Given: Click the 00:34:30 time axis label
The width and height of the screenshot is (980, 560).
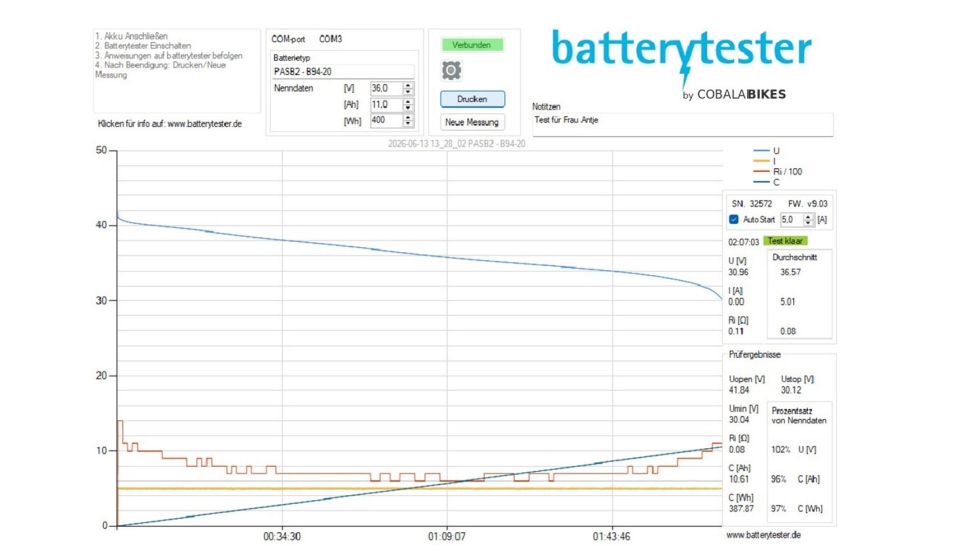Looking at the screenshot, I should click(282, 536).
